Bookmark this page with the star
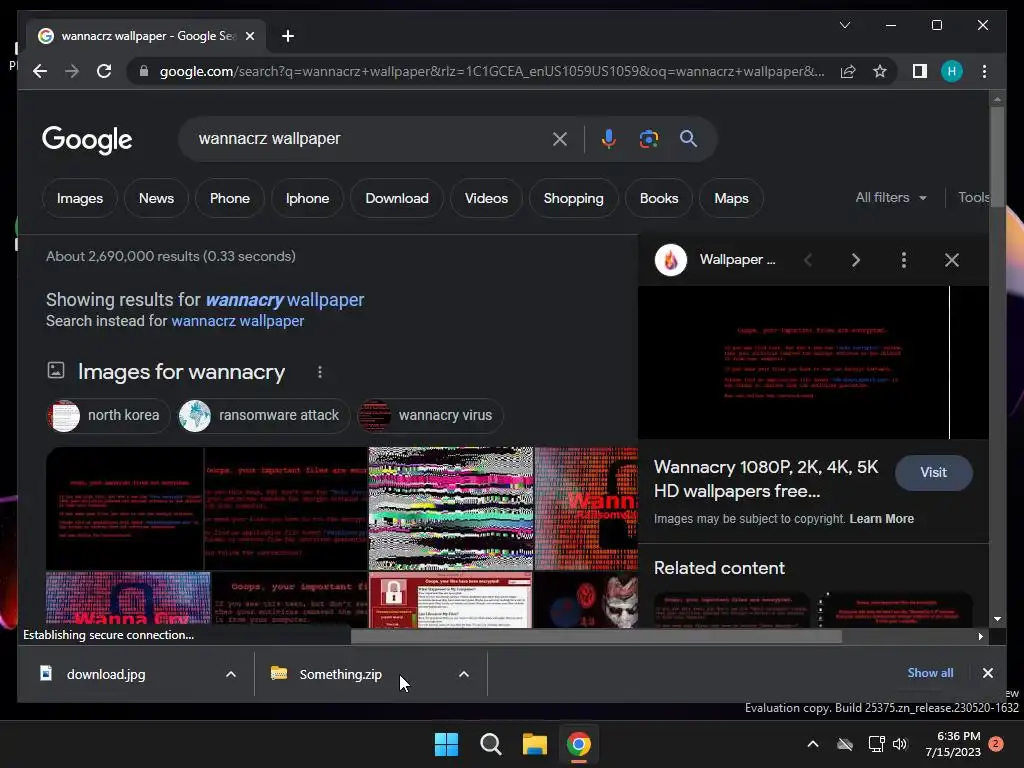Viewport: 1024px width, 768px height. (880, 71)
